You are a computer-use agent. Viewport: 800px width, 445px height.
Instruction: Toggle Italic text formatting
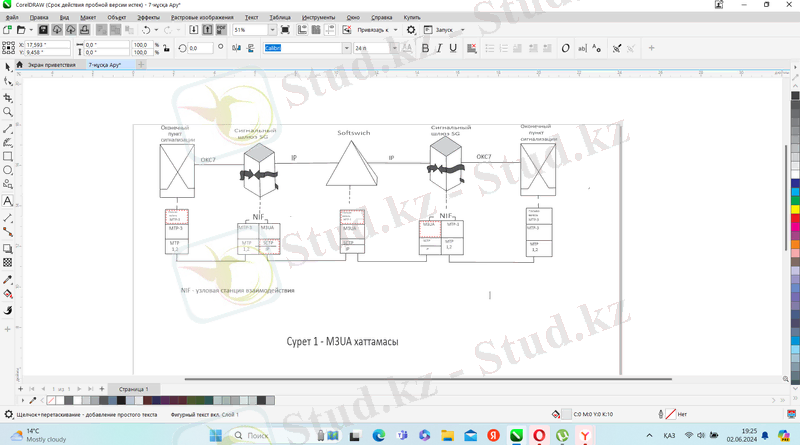tap(438, 48)
